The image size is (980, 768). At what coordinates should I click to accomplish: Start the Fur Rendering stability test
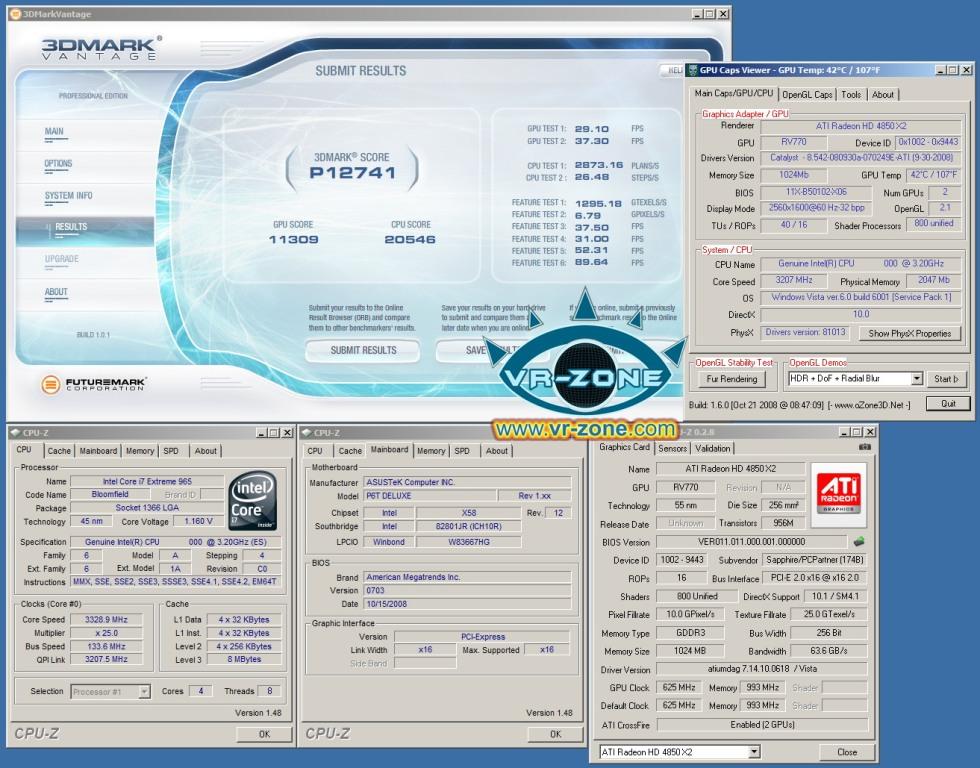(x=731, y=379)
